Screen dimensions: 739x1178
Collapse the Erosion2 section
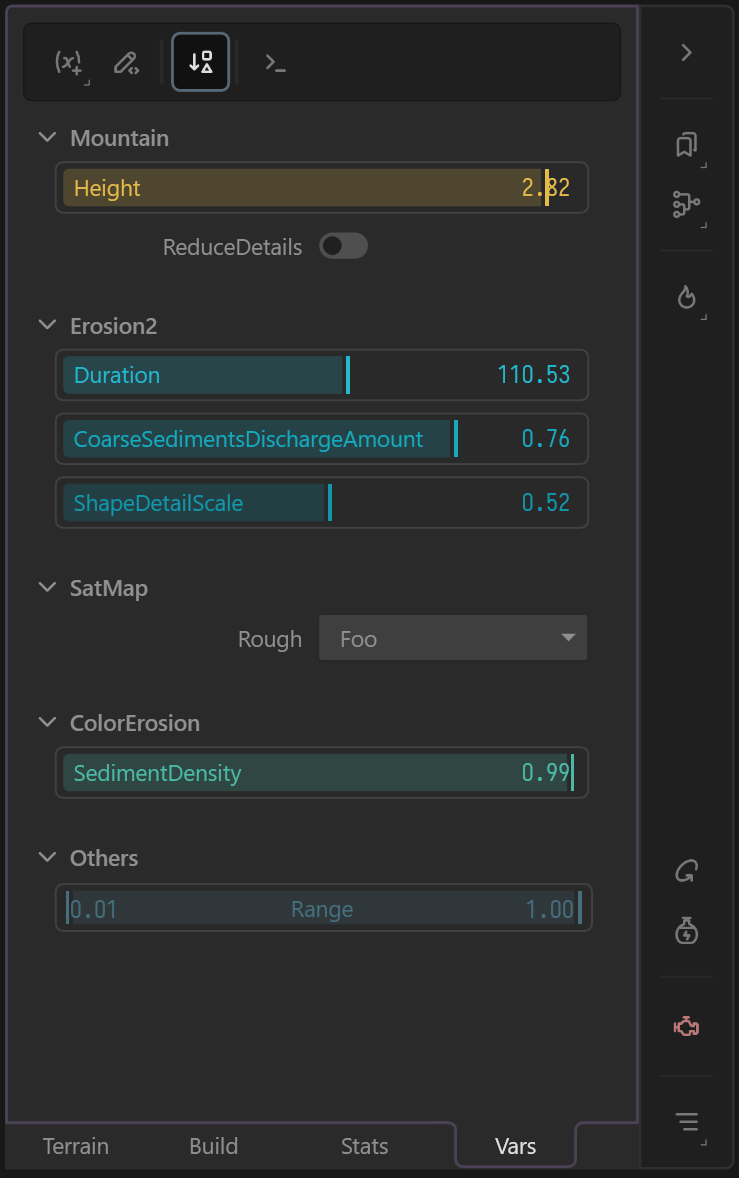tap(47, 326)
